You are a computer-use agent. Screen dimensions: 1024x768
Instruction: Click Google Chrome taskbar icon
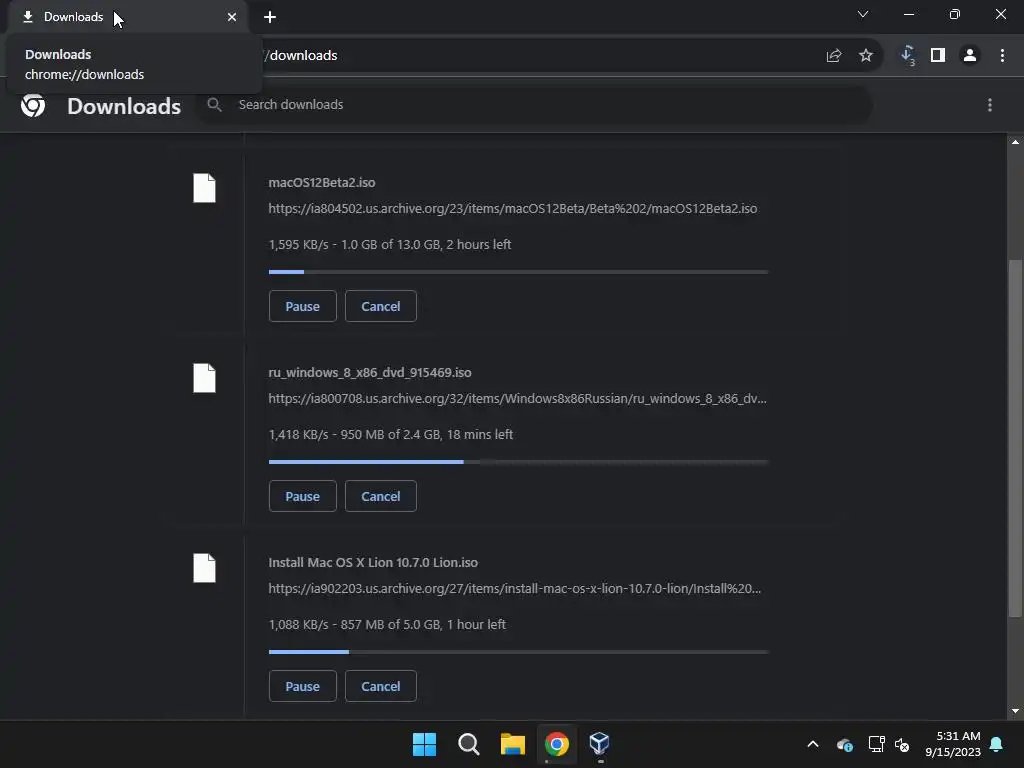pyautogui.click(x=556, y=744)
